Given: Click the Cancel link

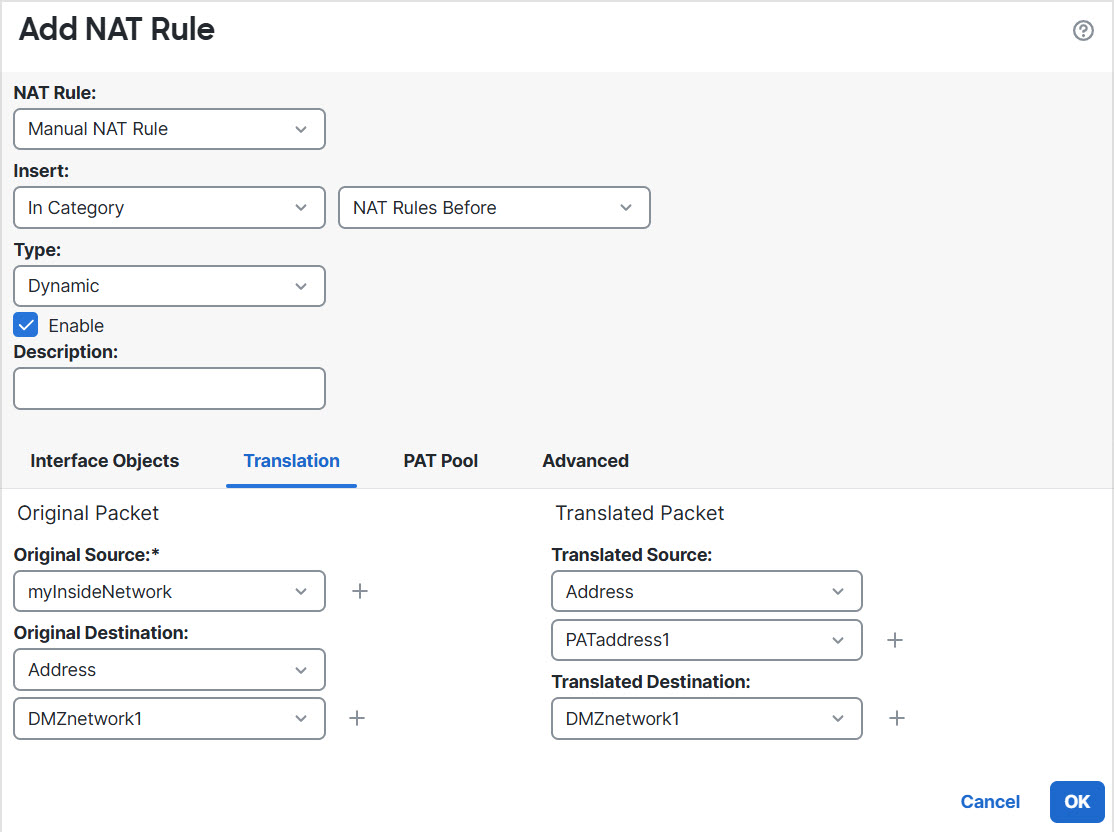Looking at the screenshot, I should (x=990, y=802).
